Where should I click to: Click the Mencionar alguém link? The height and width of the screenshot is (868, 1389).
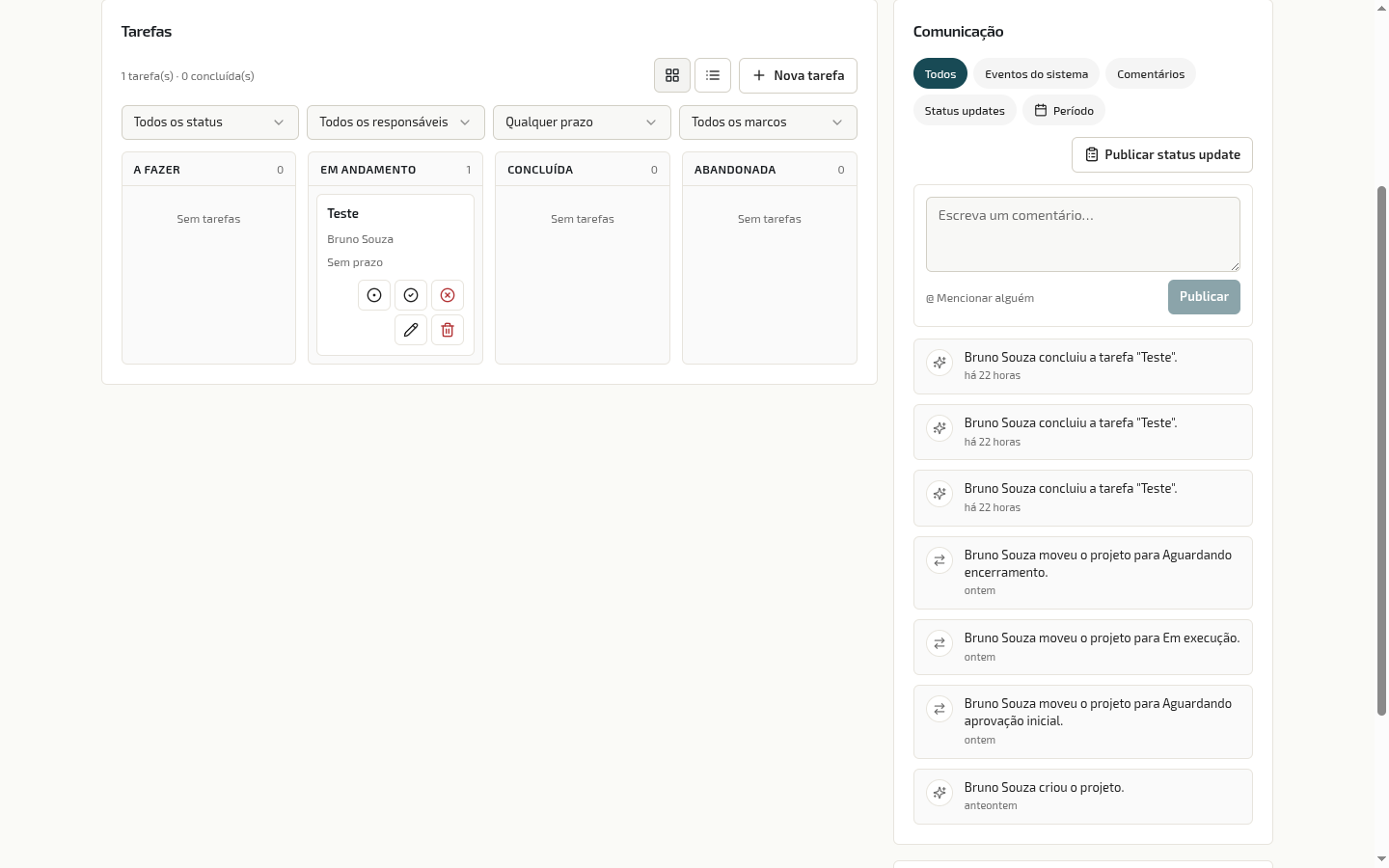[980, 298]
